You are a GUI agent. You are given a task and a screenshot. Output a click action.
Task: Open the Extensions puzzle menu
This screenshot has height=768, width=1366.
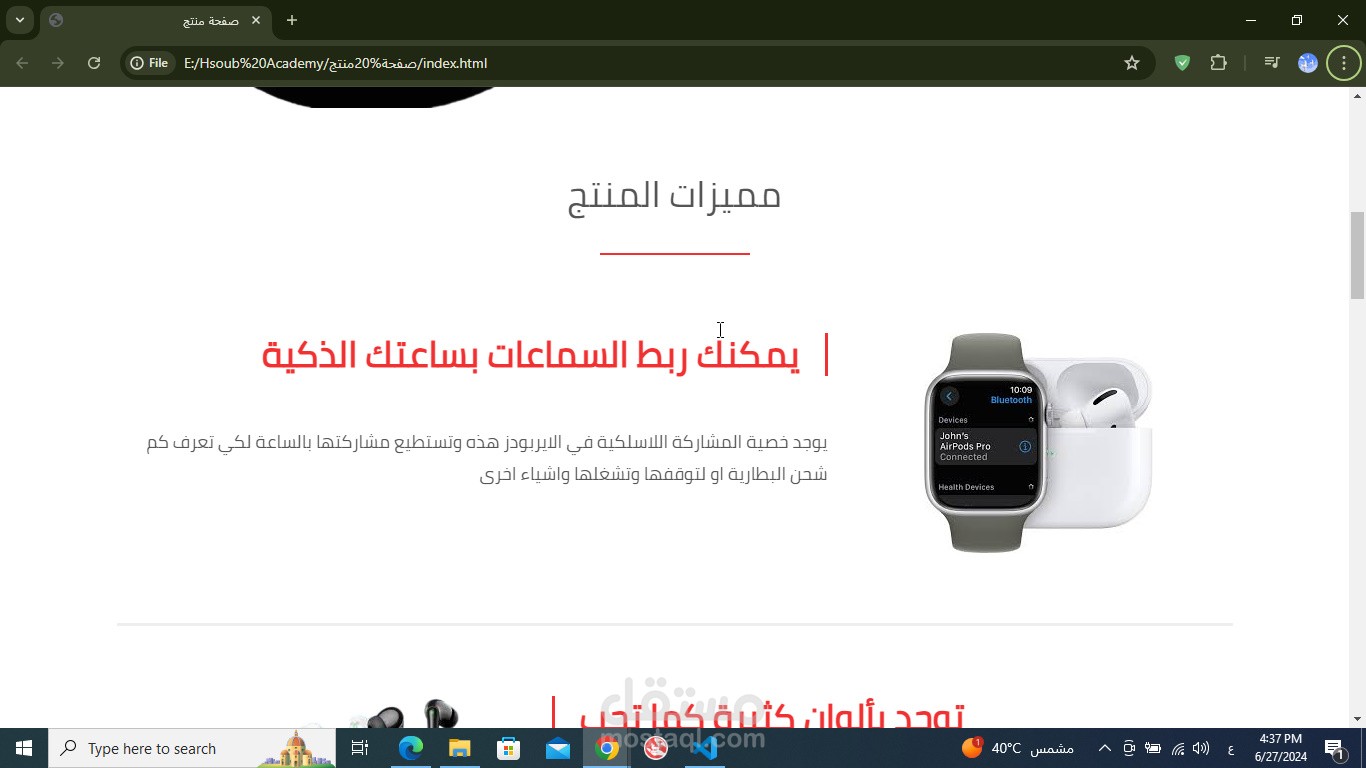(1218, 63)
